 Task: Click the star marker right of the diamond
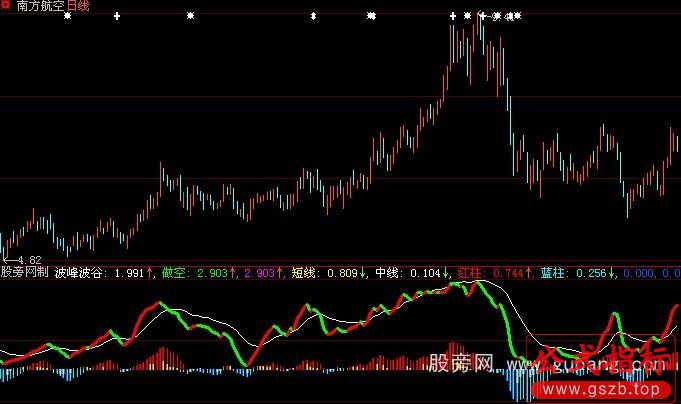[x=372, y=17]
